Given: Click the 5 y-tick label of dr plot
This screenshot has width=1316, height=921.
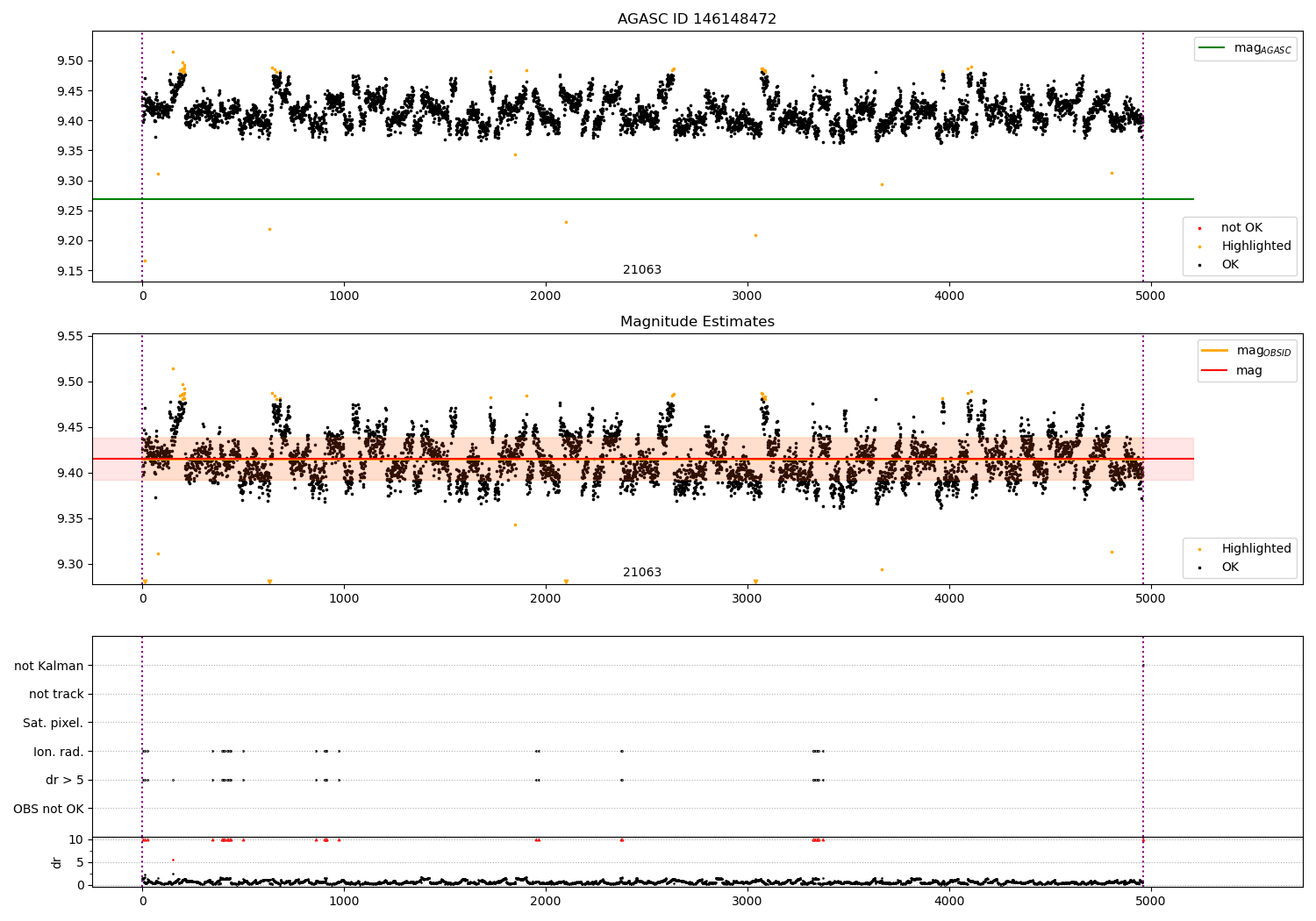Looking at the screenshot, I should coord(80,863).
